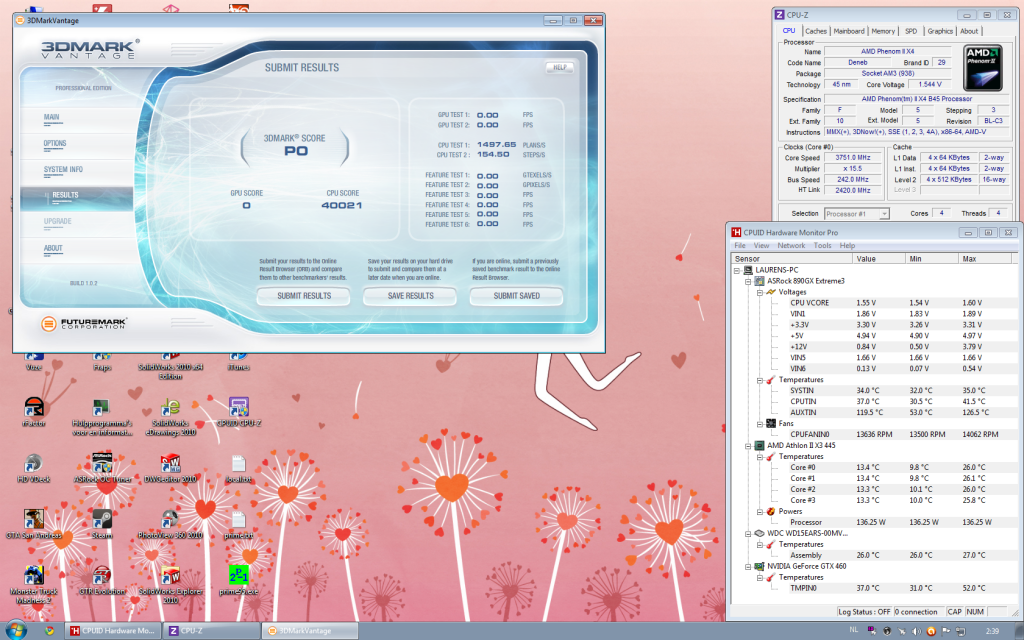This screenshot has height=640, width=1024.
Task: Launch Google Chrome from the taskbar
Action: 50,631
